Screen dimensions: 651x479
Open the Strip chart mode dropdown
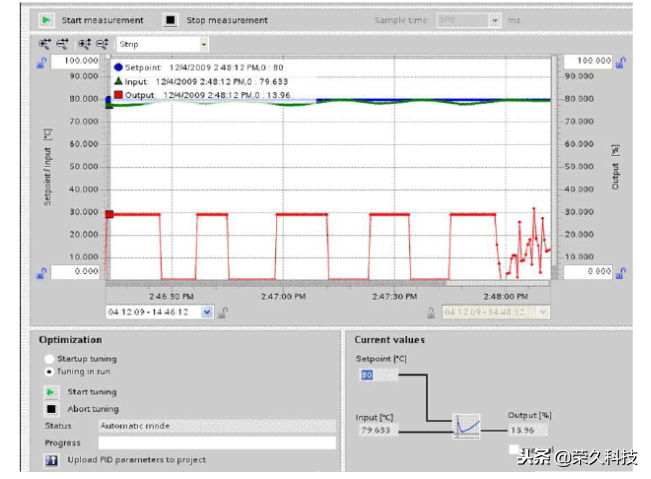pyautogui.click(x=203, y=44)
